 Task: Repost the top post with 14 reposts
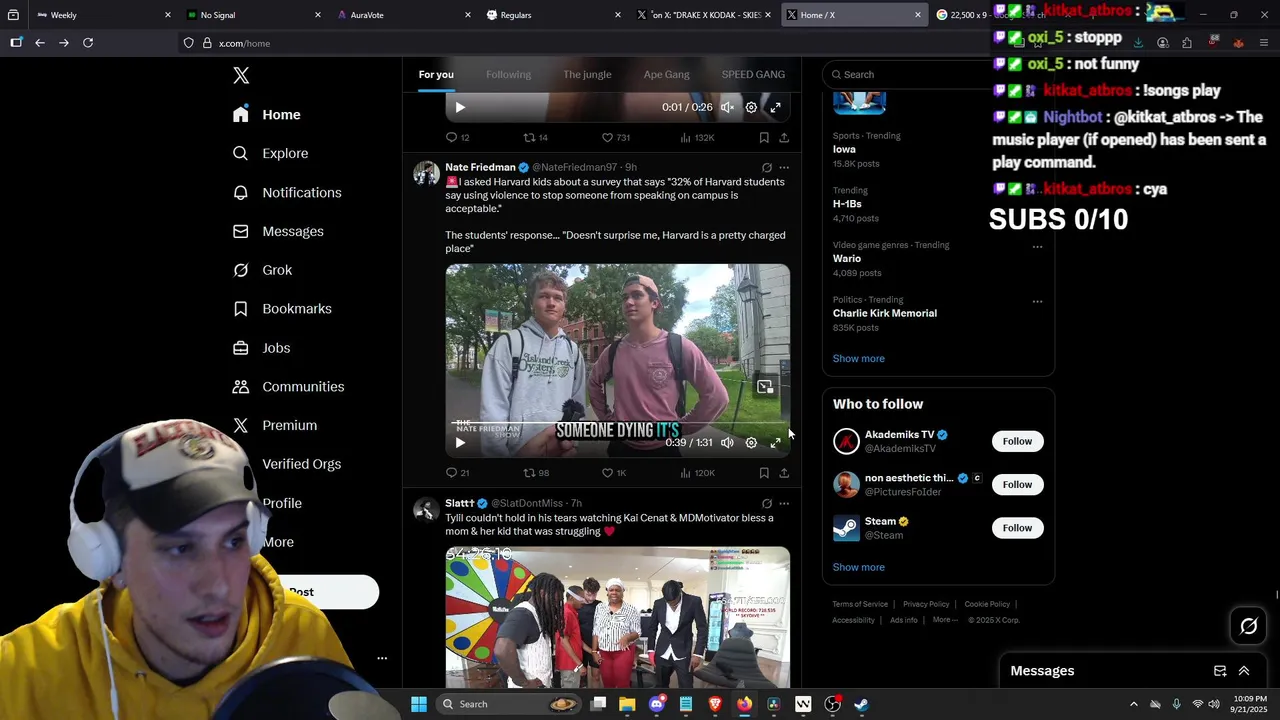(535, 138)
